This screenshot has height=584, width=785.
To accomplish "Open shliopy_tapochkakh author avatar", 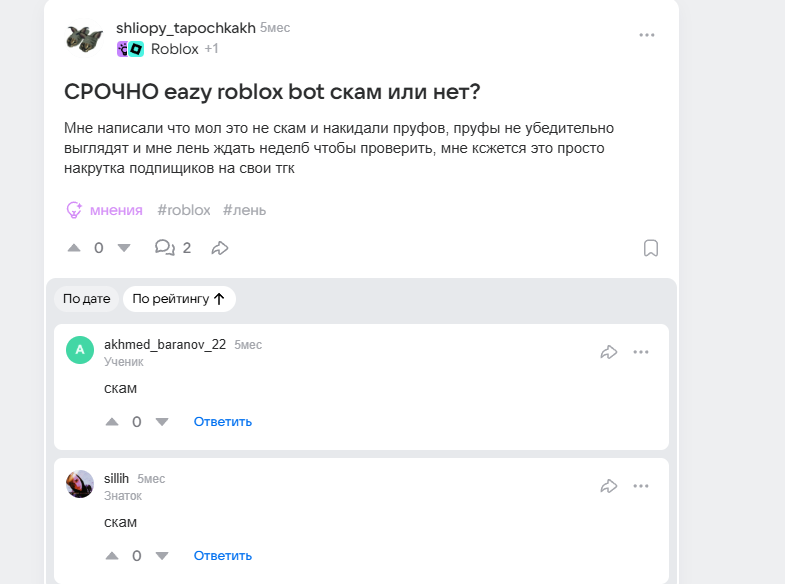I will tap(85, 38).
